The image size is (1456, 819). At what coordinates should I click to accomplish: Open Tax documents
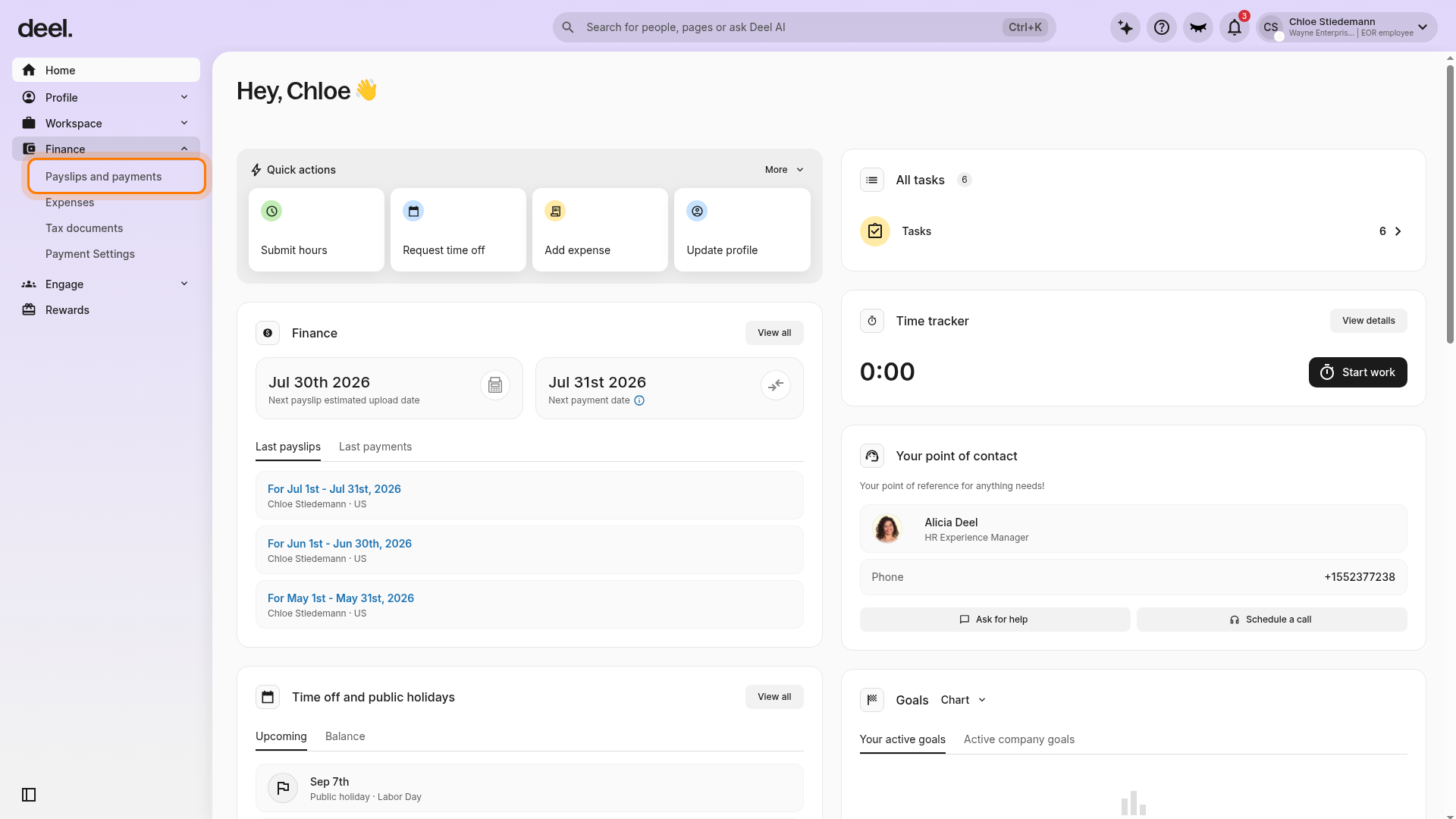coord(84,228)
